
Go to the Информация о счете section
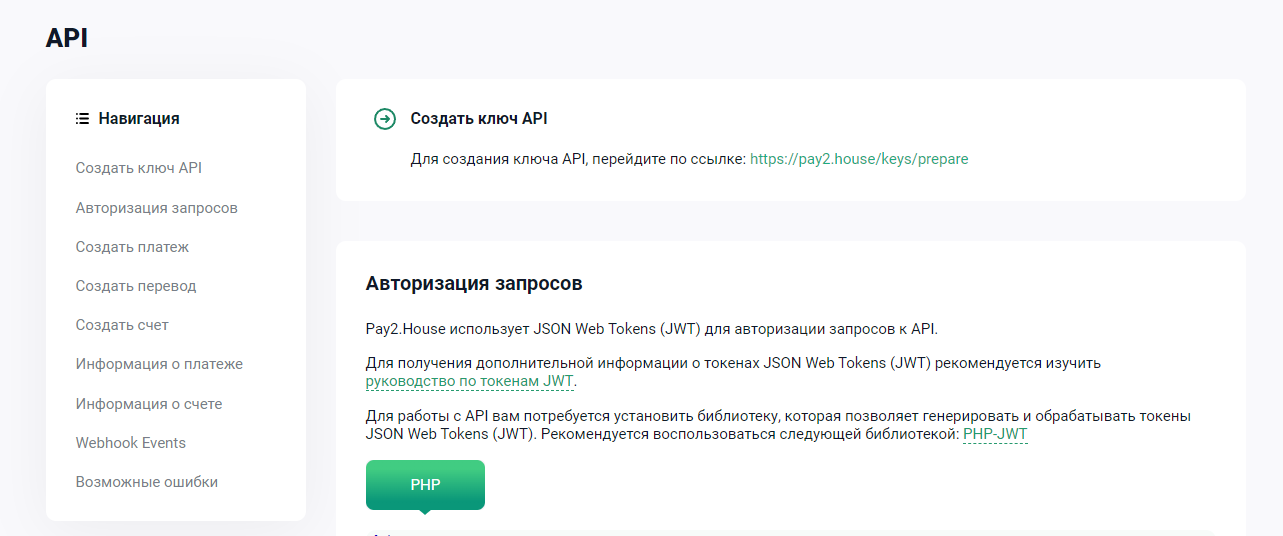coord(149,404)
